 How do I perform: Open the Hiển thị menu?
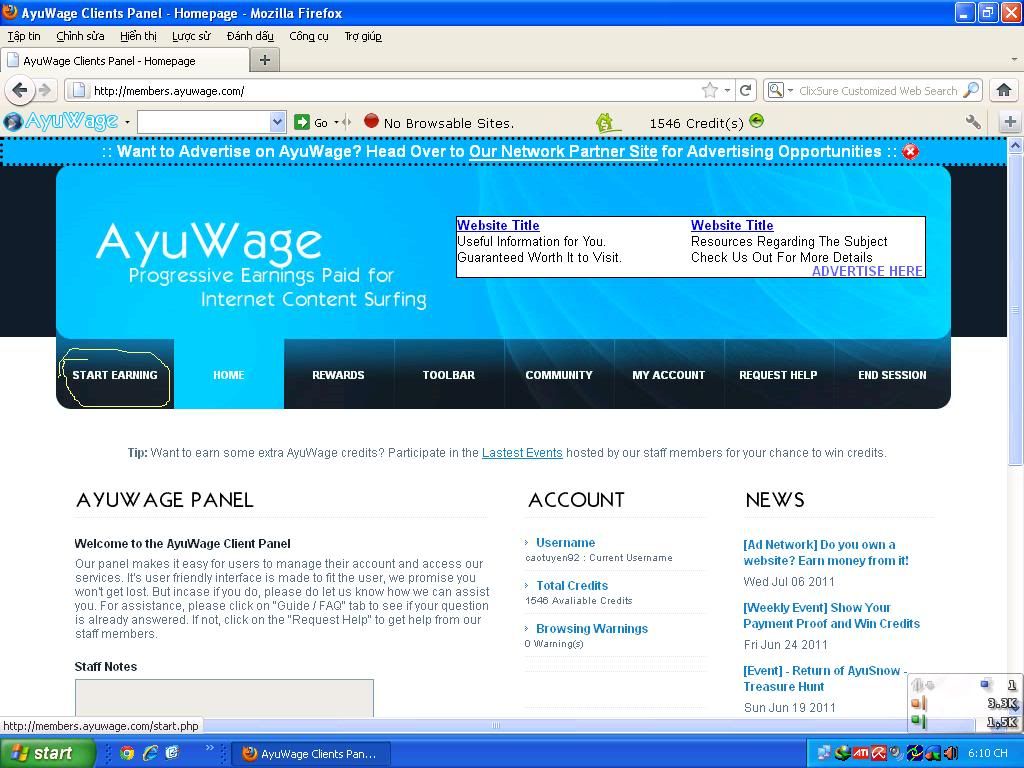pyautogui.click(x=138, y=36)
